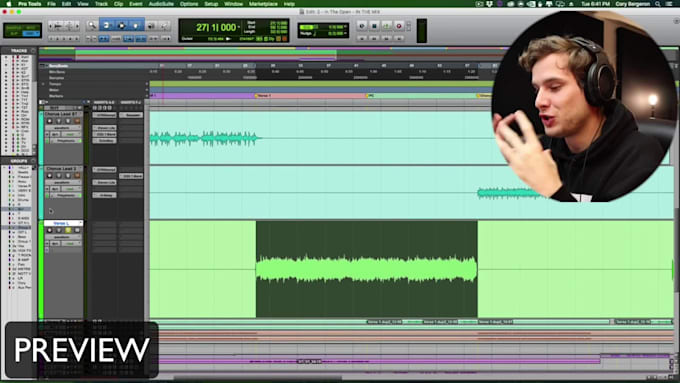
Task: Open the File menu
Action: coord(51,4)
